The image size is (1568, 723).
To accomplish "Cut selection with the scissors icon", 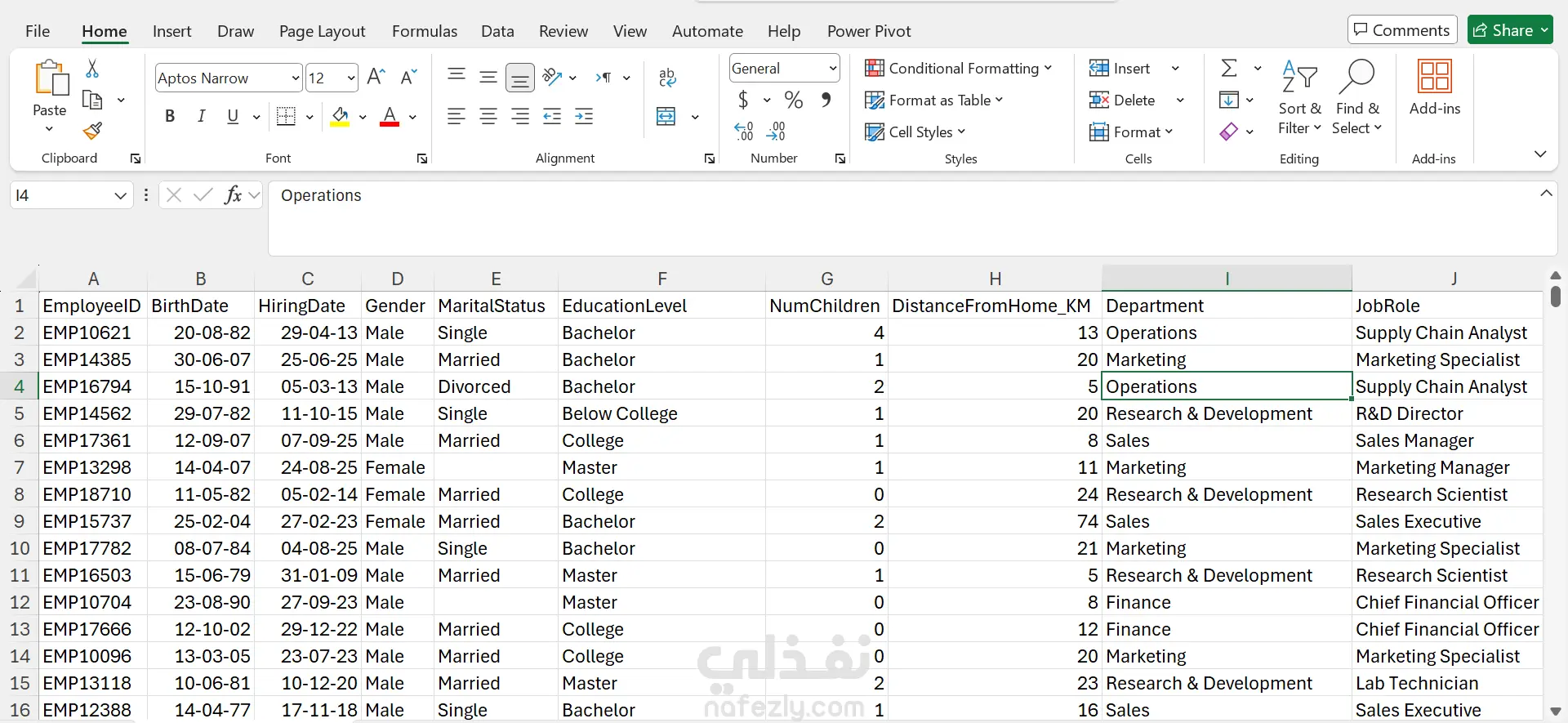I will click(92, 69).
